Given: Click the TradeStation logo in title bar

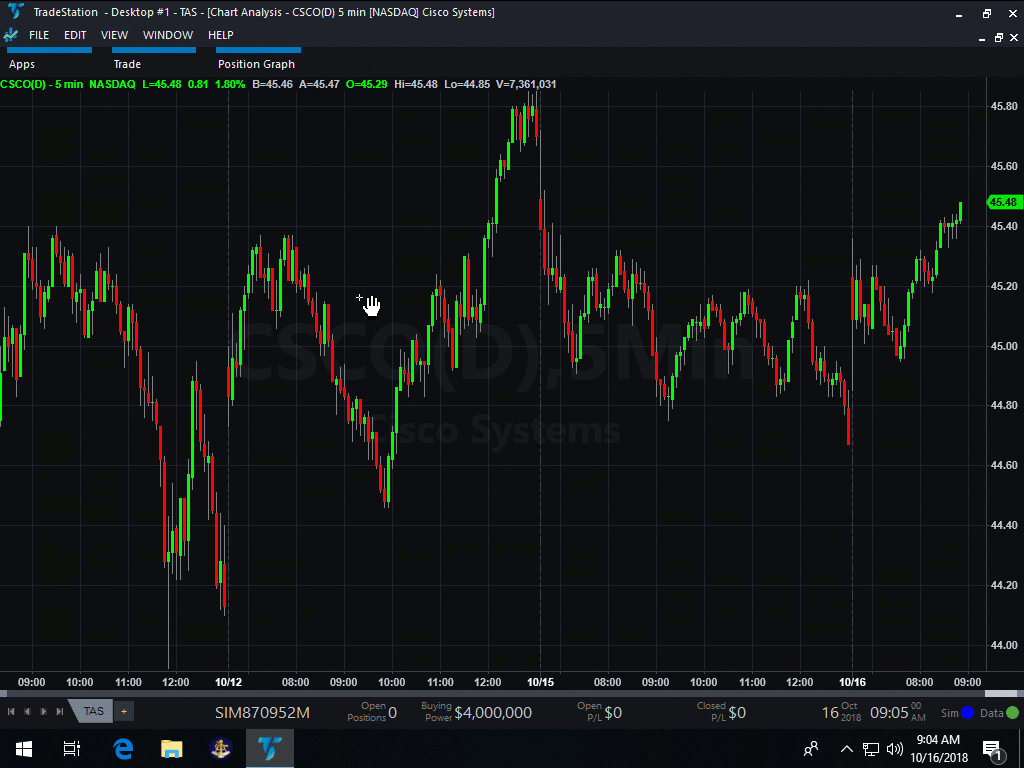Looking at the screenshot, I should 15,12.
